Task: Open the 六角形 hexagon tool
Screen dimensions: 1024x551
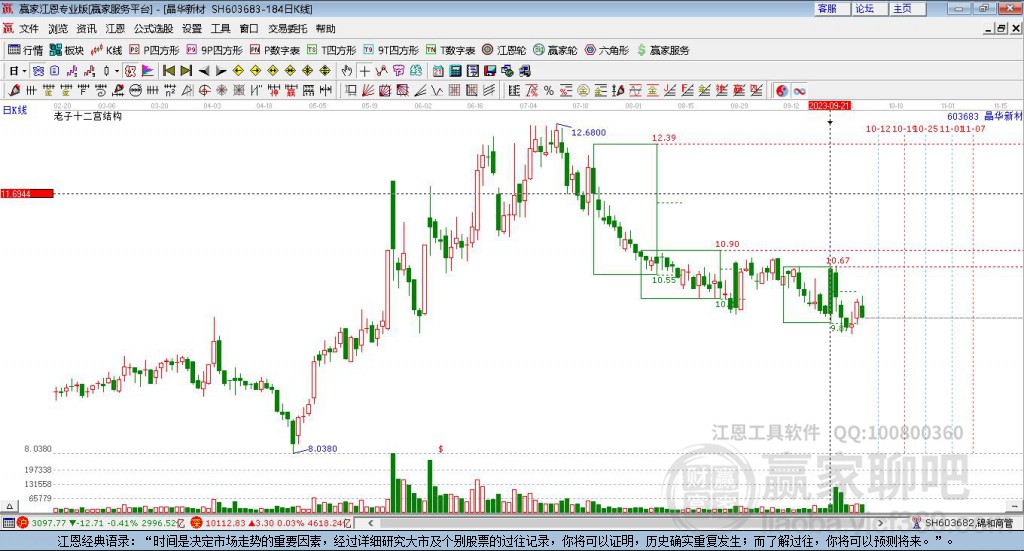Action: click(x=607, y=50)
